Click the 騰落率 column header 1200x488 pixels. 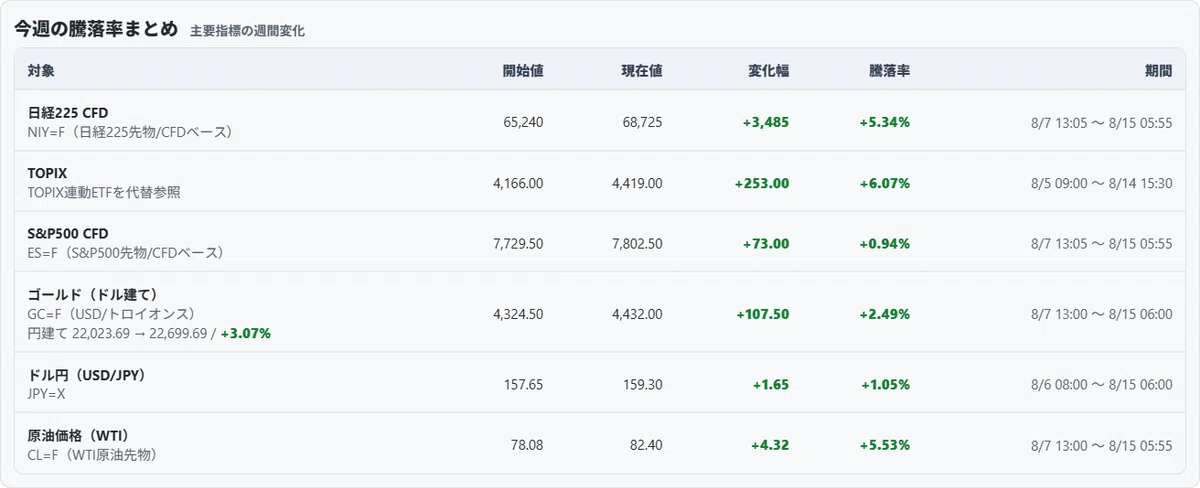[889, 71]
